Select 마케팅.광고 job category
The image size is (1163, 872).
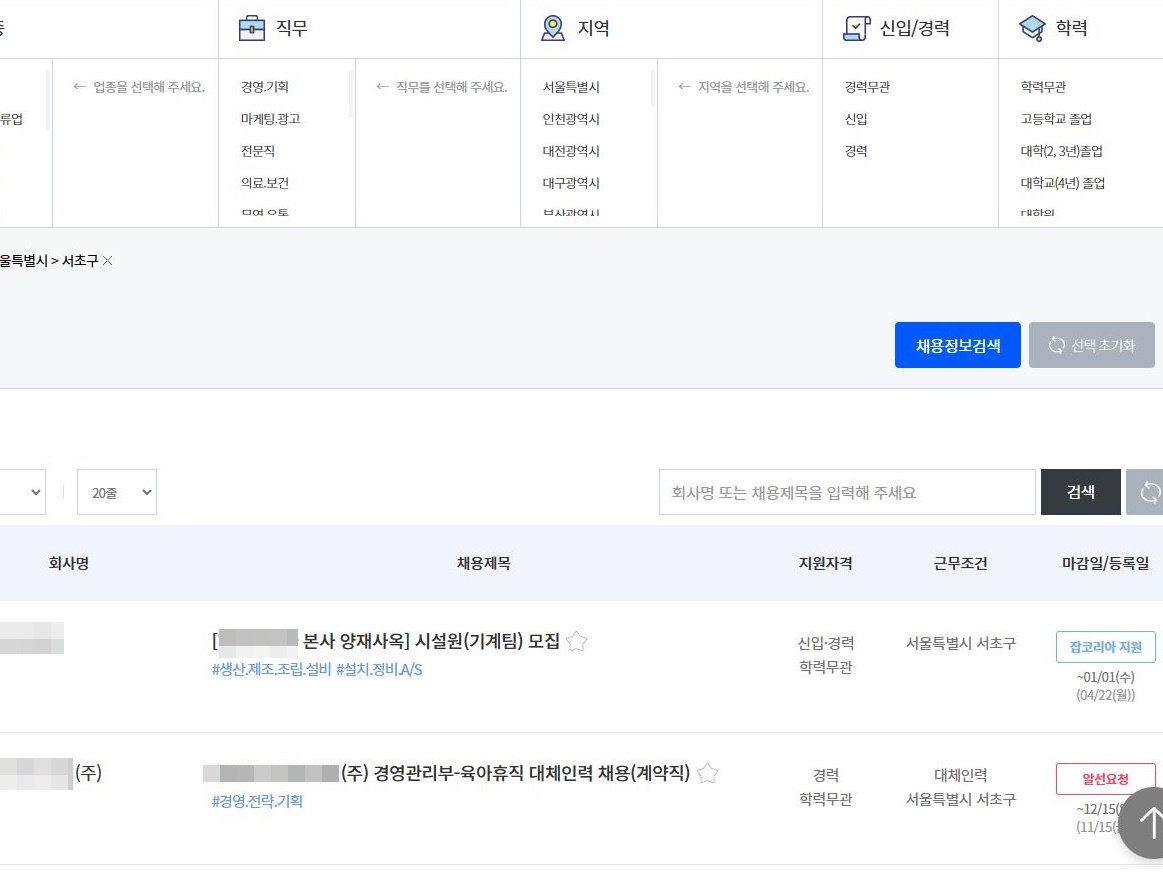271,119
